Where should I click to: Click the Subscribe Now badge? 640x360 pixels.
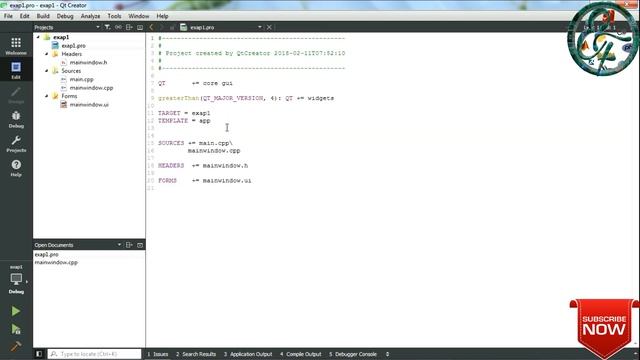604,328
